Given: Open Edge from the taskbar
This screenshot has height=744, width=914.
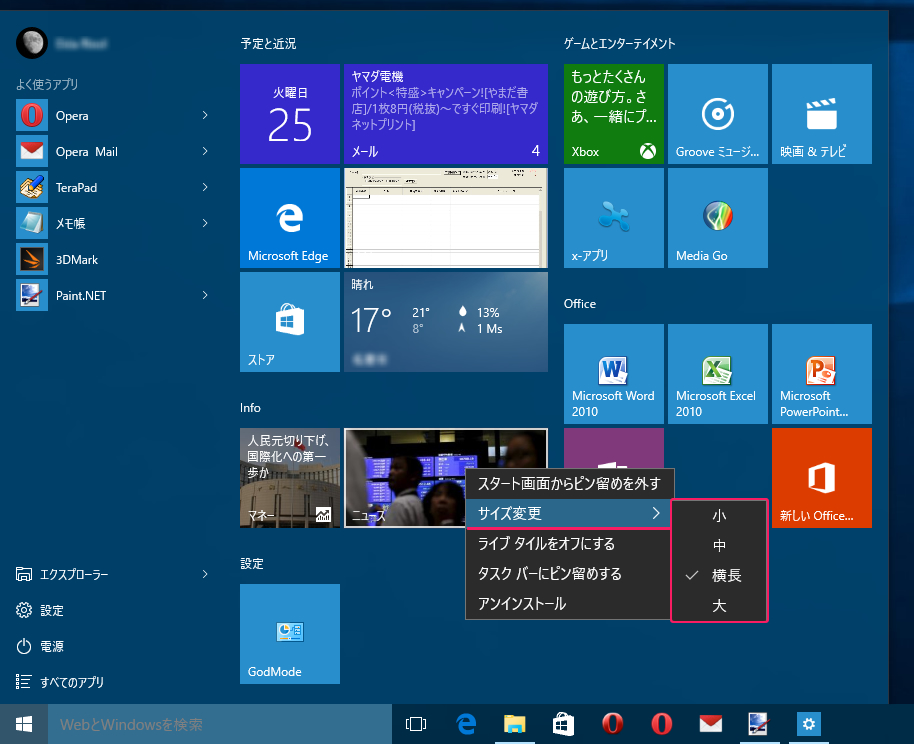Looking at the screenshot, I should (466, 724).
